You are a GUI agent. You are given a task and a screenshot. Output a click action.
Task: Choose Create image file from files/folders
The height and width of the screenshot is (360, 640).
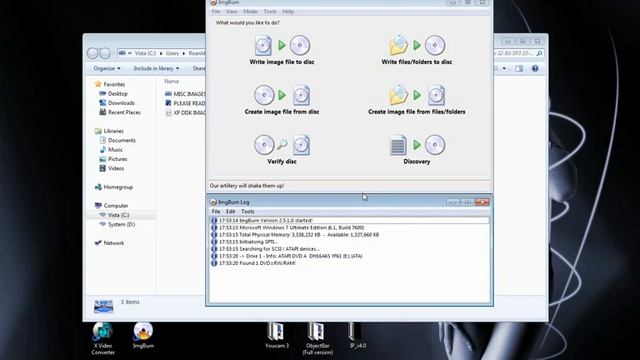pyautogui.click(x=417, y=100)
